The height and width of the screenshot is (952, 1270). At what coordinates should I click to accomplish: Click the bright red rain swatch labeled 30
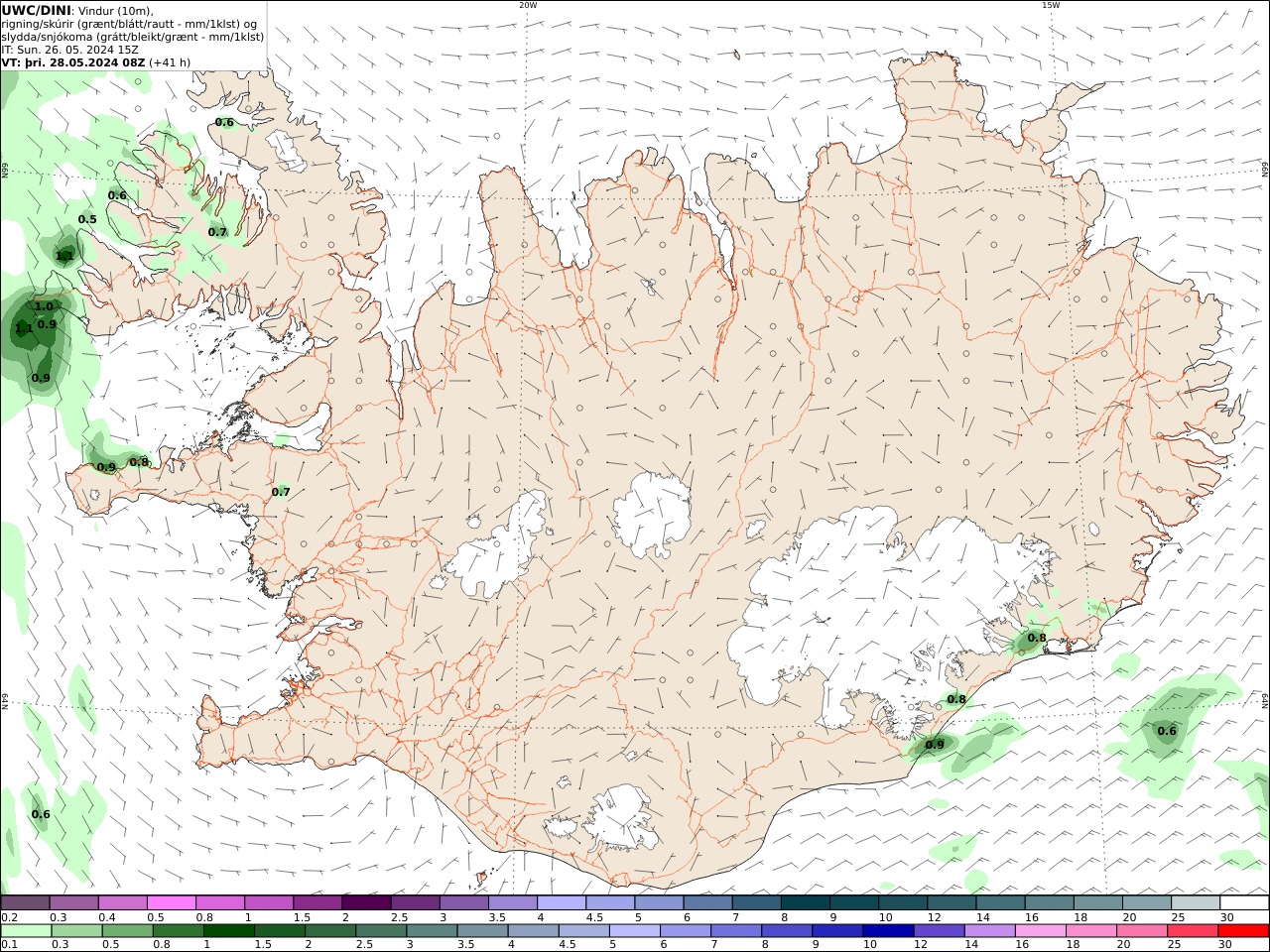1243,931
